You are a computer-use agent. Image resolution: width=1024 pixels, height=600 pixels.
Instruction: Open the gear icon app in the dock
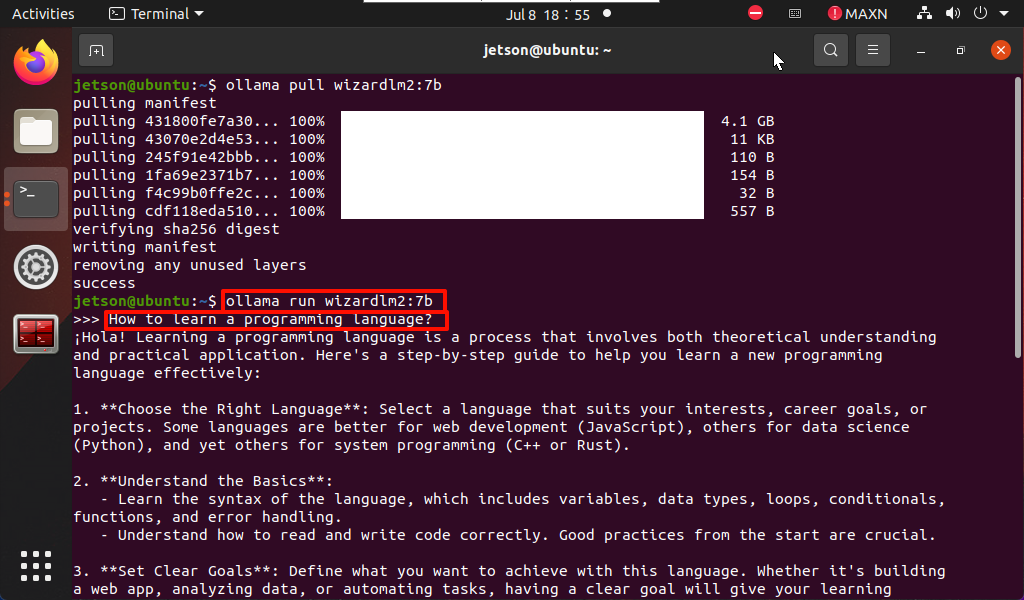point(36,267)
